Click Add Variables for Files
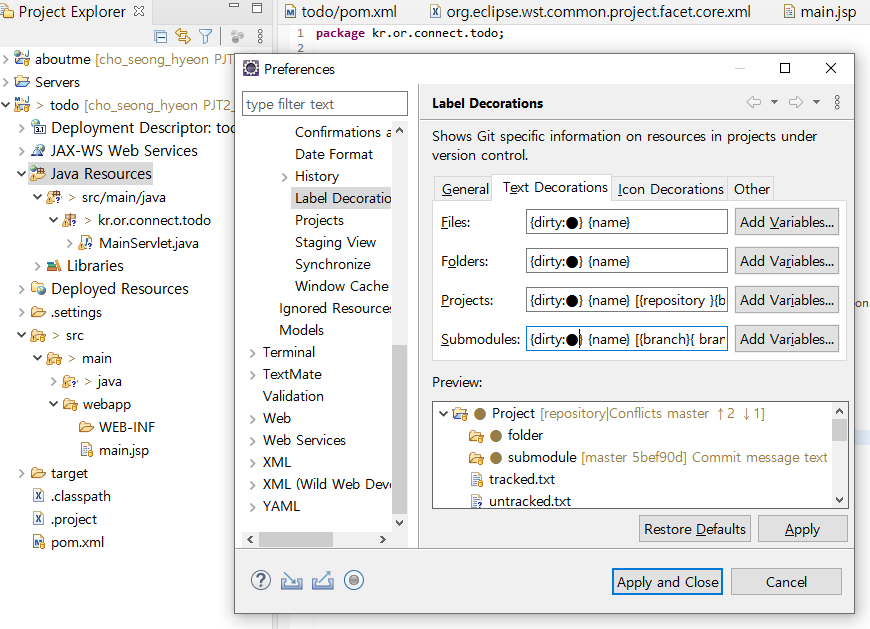870x629 pixels. coord(786,222)
